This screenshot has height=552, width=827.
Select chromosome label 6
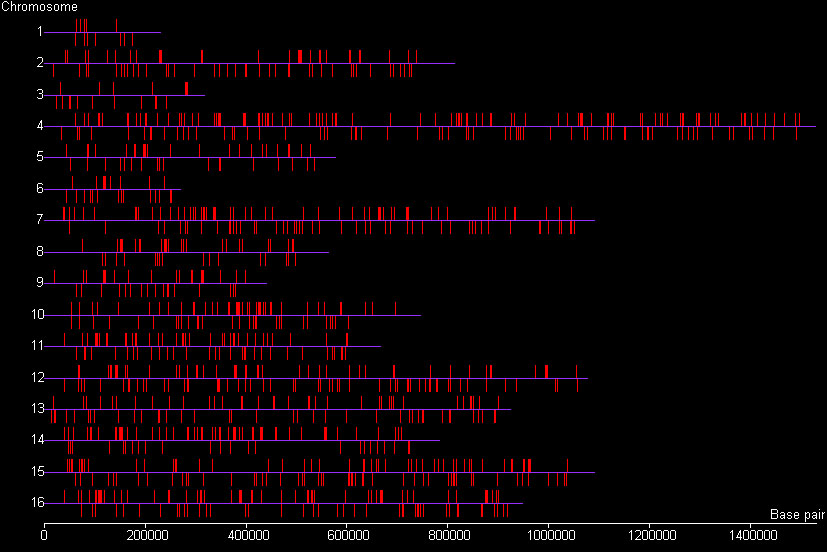click(x=40, y=188)
